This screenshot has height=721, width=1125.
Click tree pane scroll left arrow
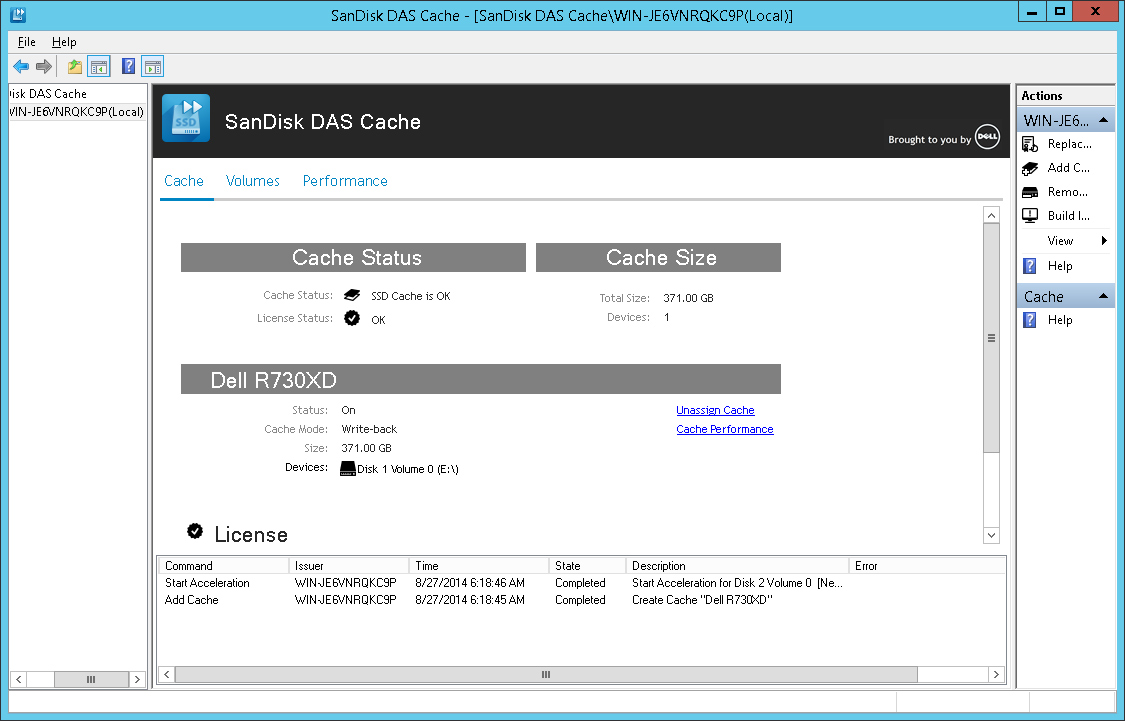tap(19, 679)
